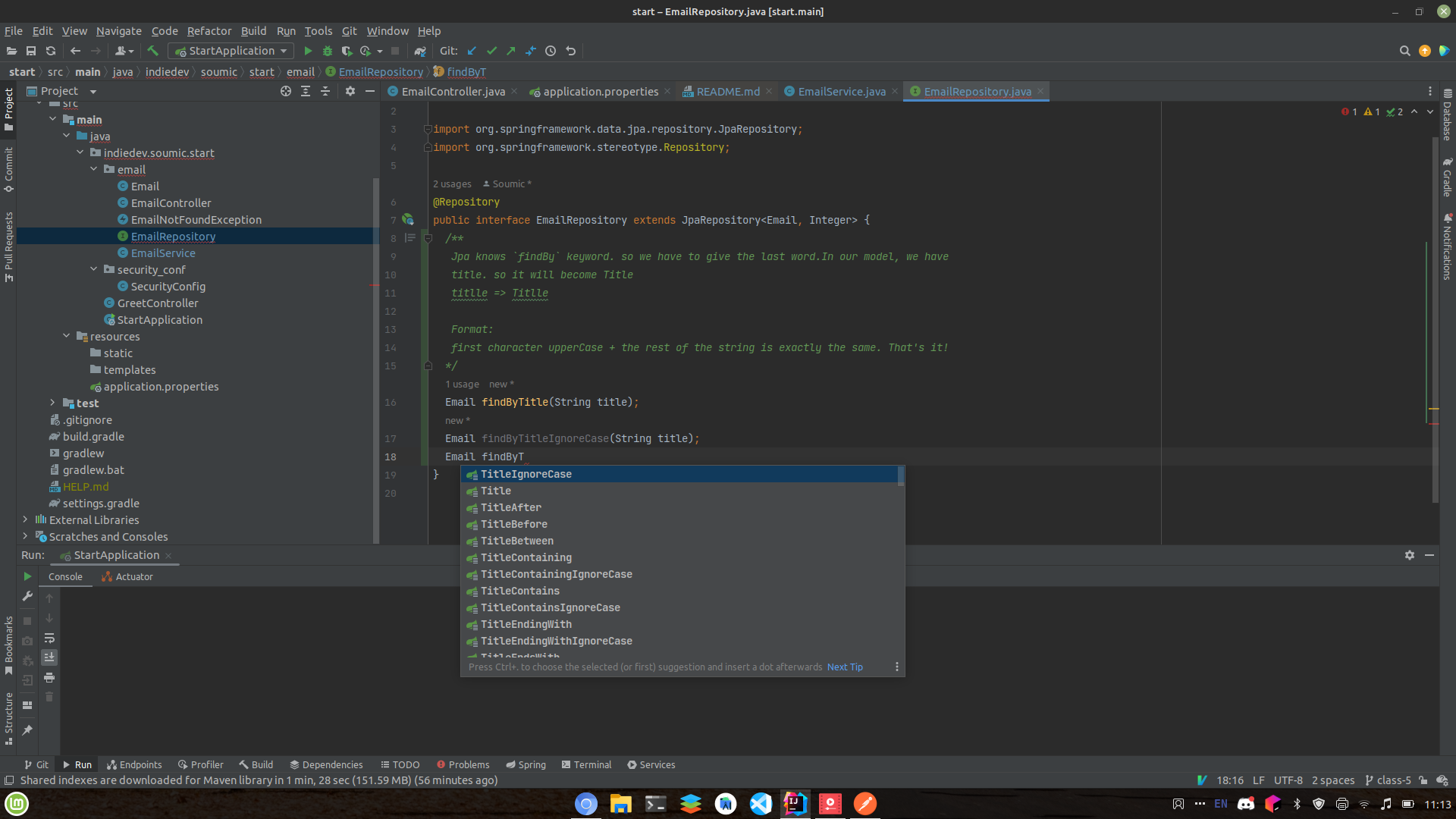Click the Debug bug icon in toolbar

click(328, 51)
